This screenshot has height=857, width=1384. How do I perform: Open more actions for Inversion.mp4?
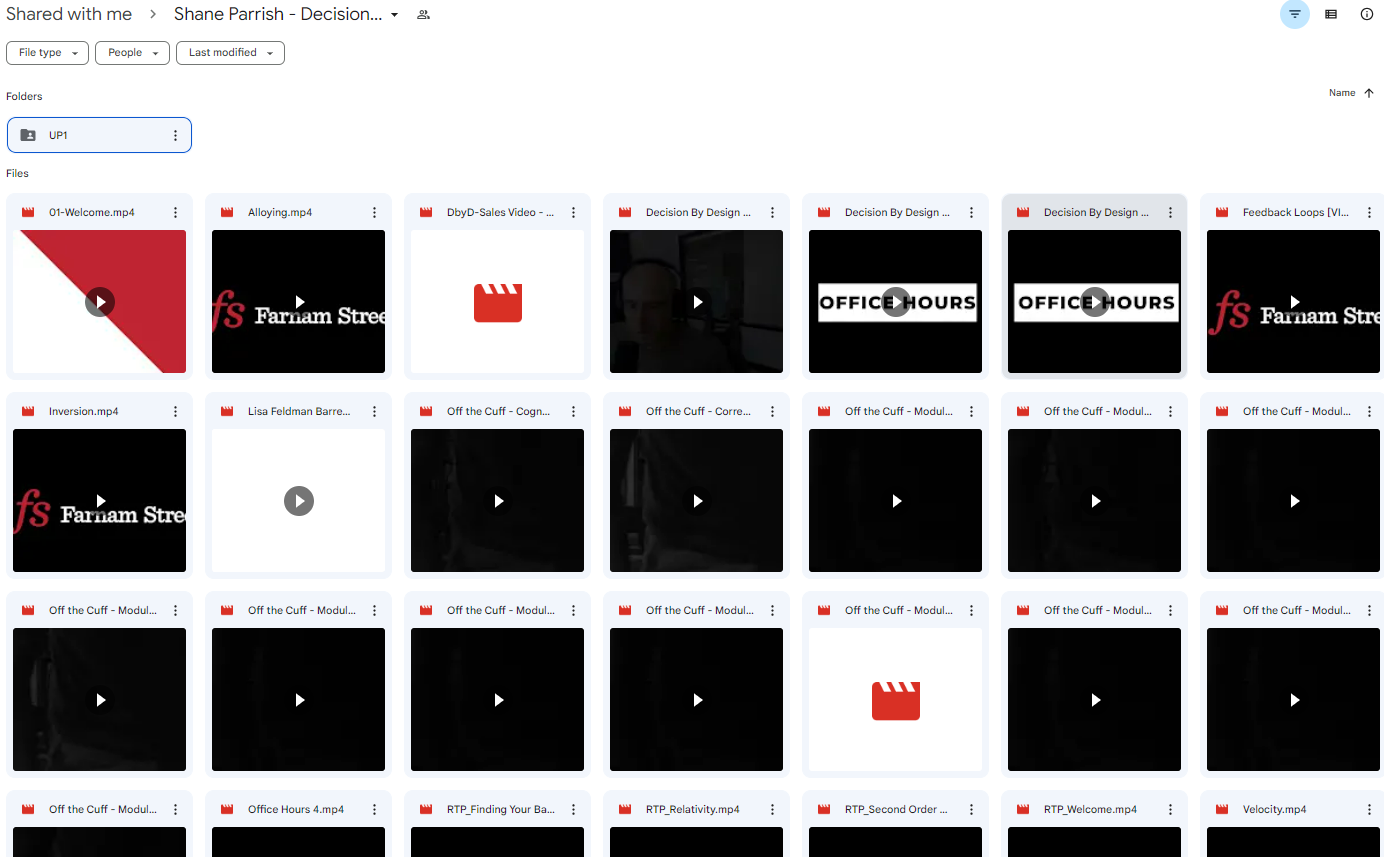click(175, 412)
